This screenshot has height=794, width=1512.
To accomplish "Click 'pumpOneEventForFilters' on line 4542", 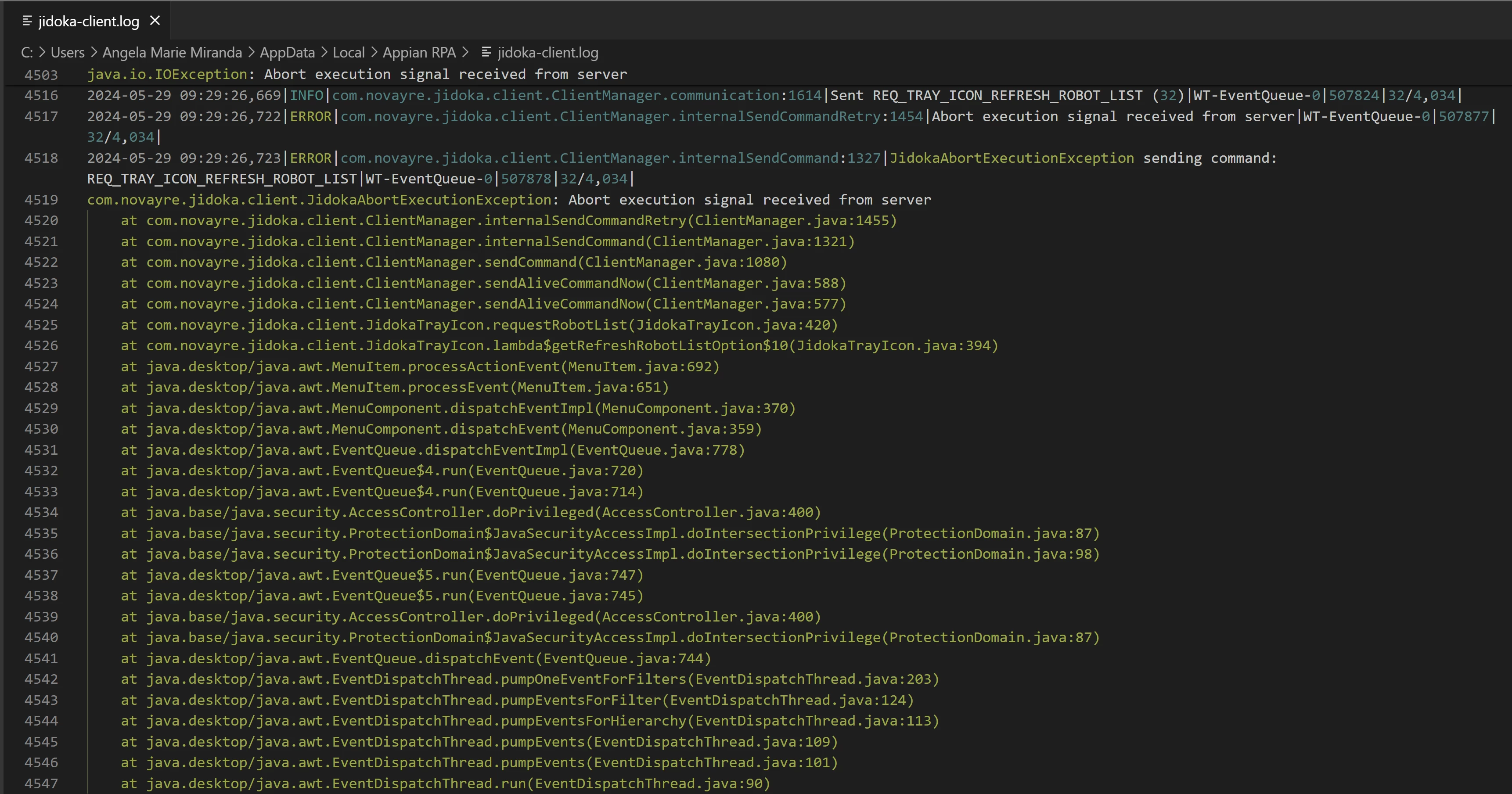I will (x=594, y=679).
